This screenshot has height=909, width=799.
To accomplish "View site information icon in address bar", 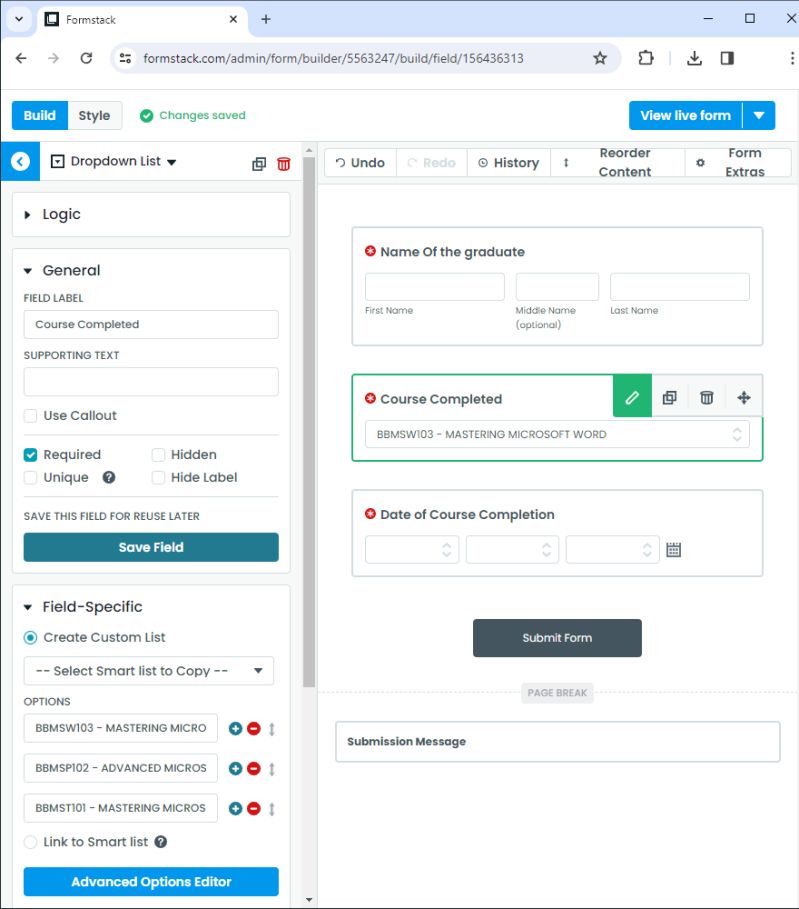I will click(125, 58).
